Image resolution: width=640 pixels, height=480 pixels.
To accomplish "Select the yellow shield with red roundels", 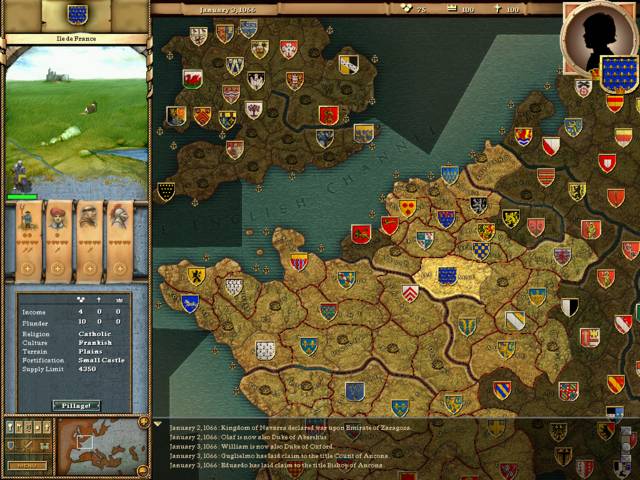I will pos(407,208).
